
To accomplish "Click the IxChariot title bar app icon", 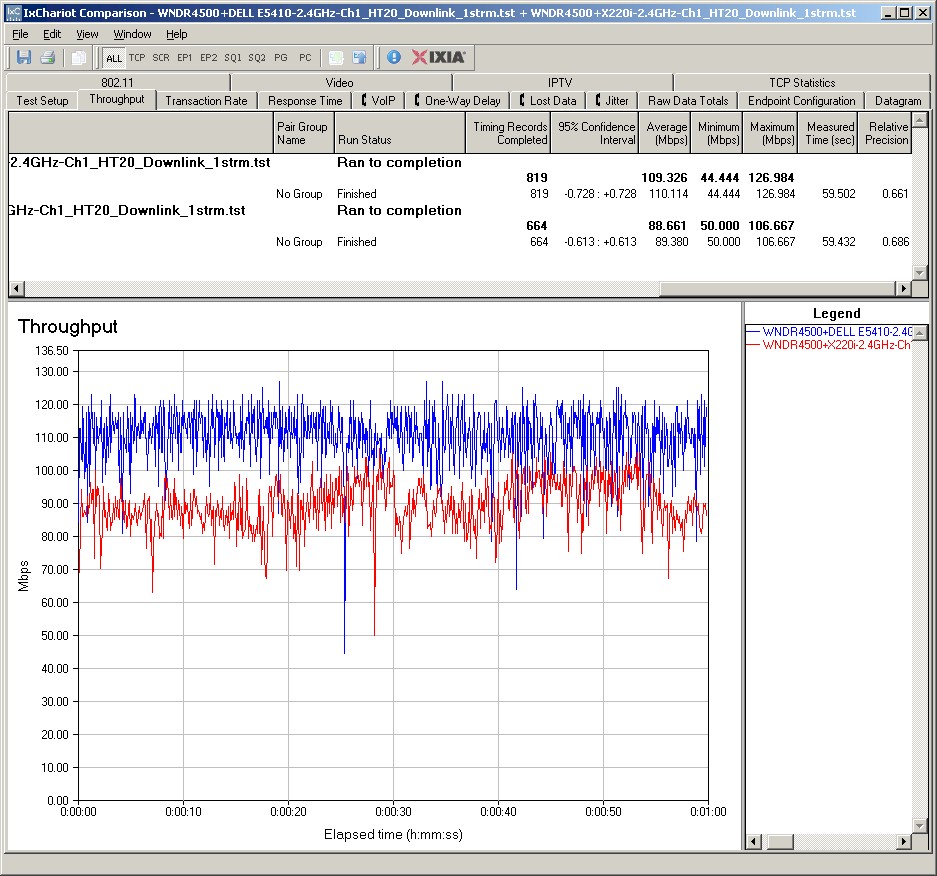I will point(13,13).
